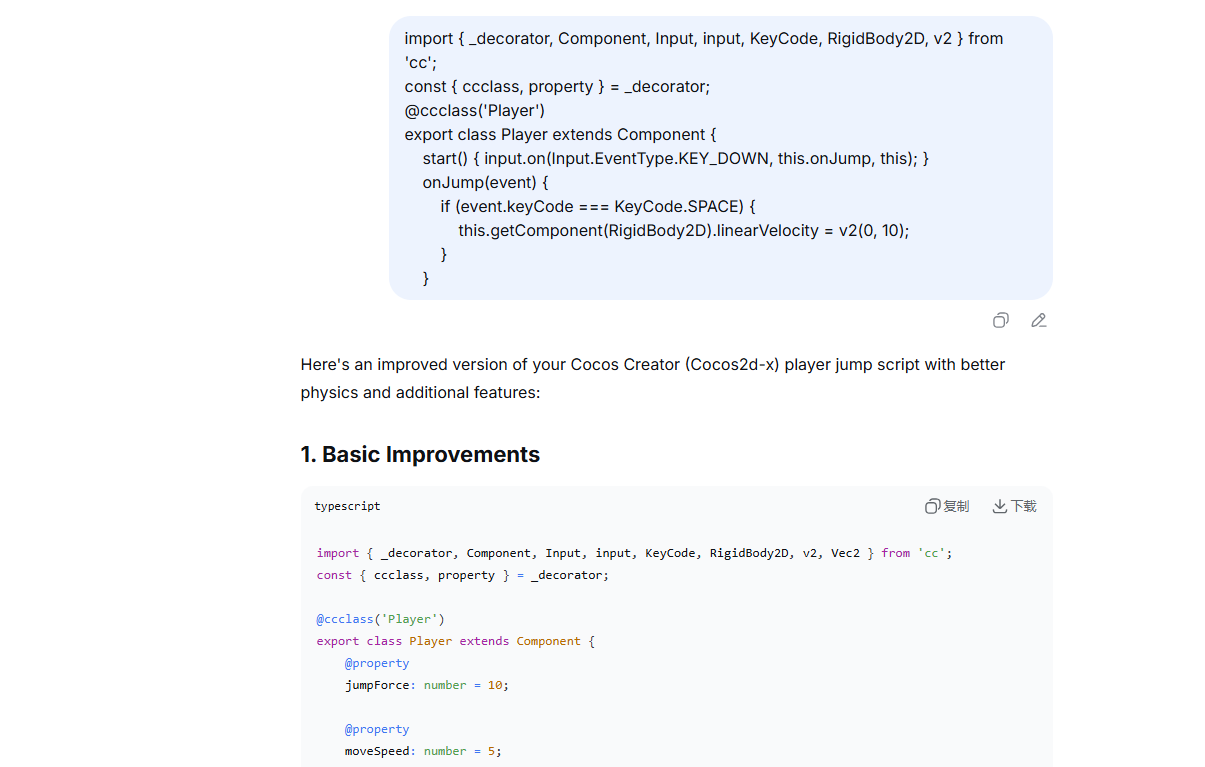Click the "onJump(event) {" line in user message
This screenshot has width=1205, height=767.
point(485,182)
